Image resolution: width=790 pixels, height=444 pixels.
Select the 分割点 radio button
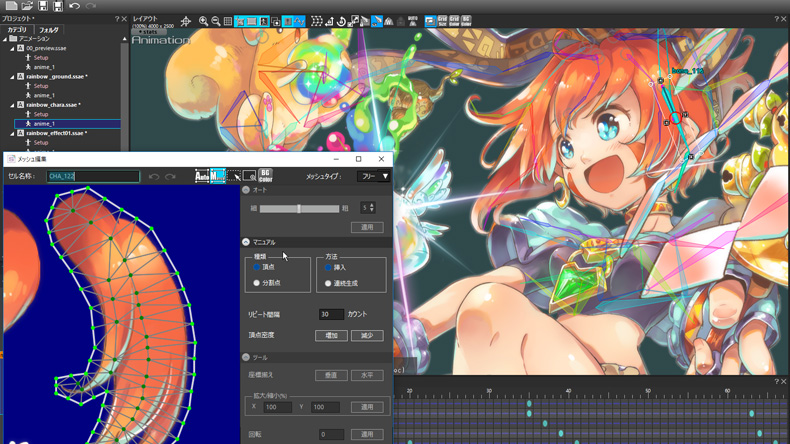coord(256,283)
